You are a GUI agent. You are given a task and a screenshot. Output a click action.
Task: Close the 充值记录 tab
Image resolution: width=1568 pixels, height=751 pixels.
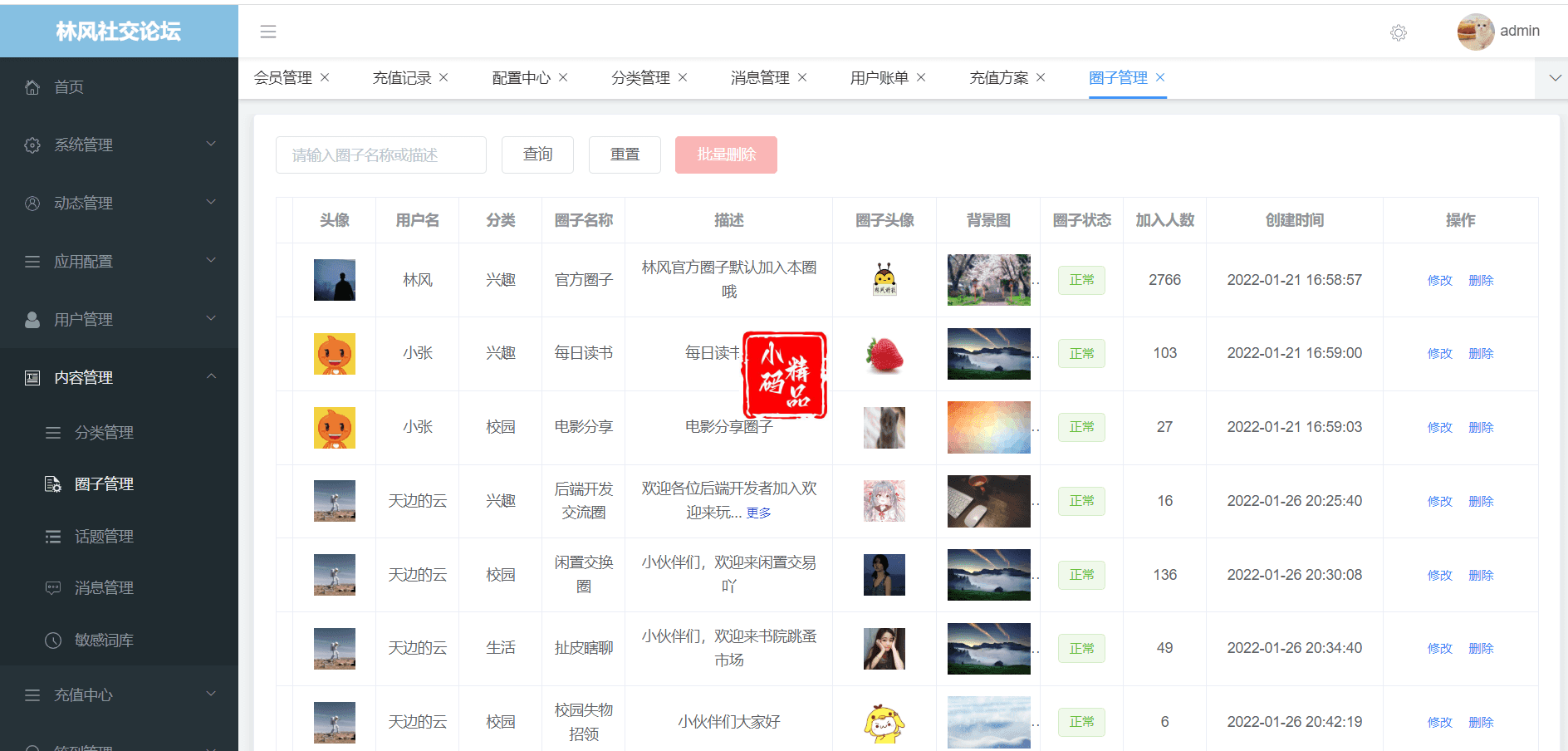(443, 77)
